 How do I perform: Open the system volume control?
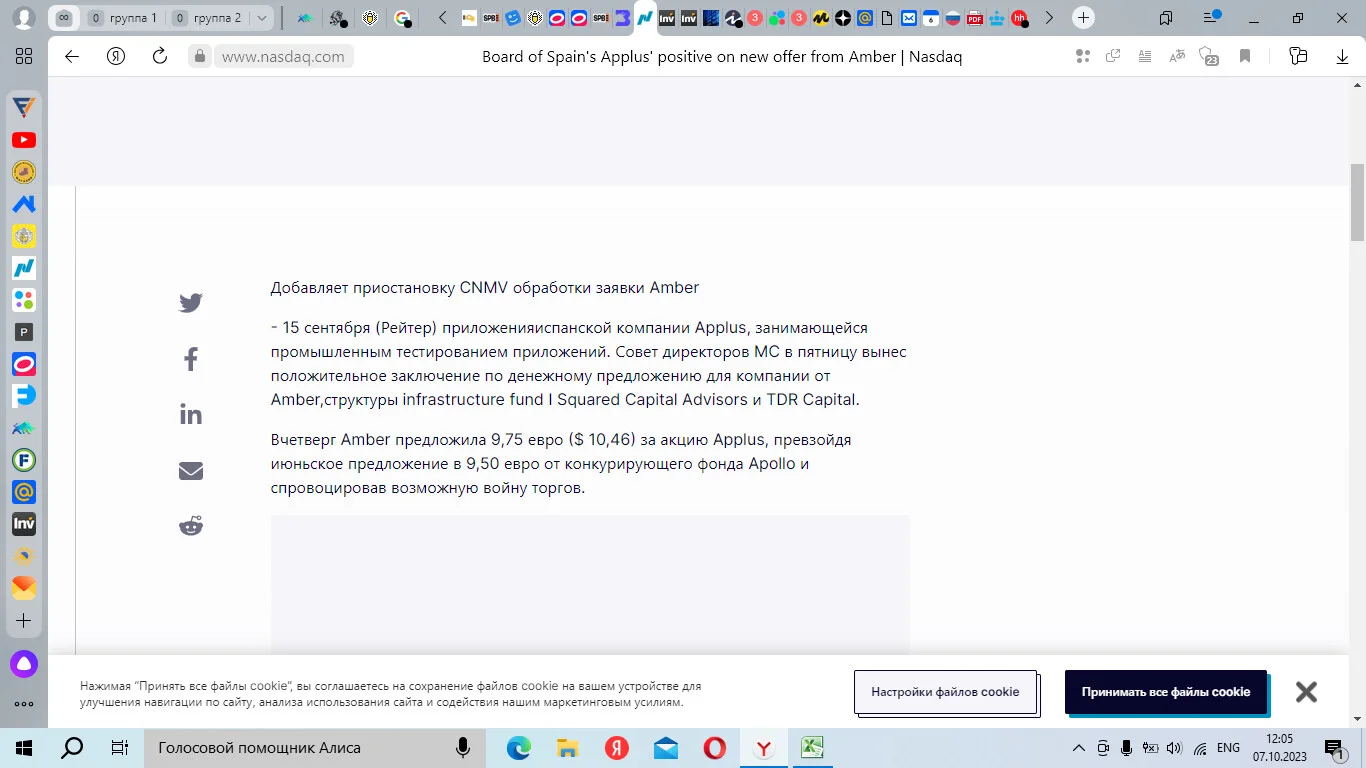(x=1174, y=748)
